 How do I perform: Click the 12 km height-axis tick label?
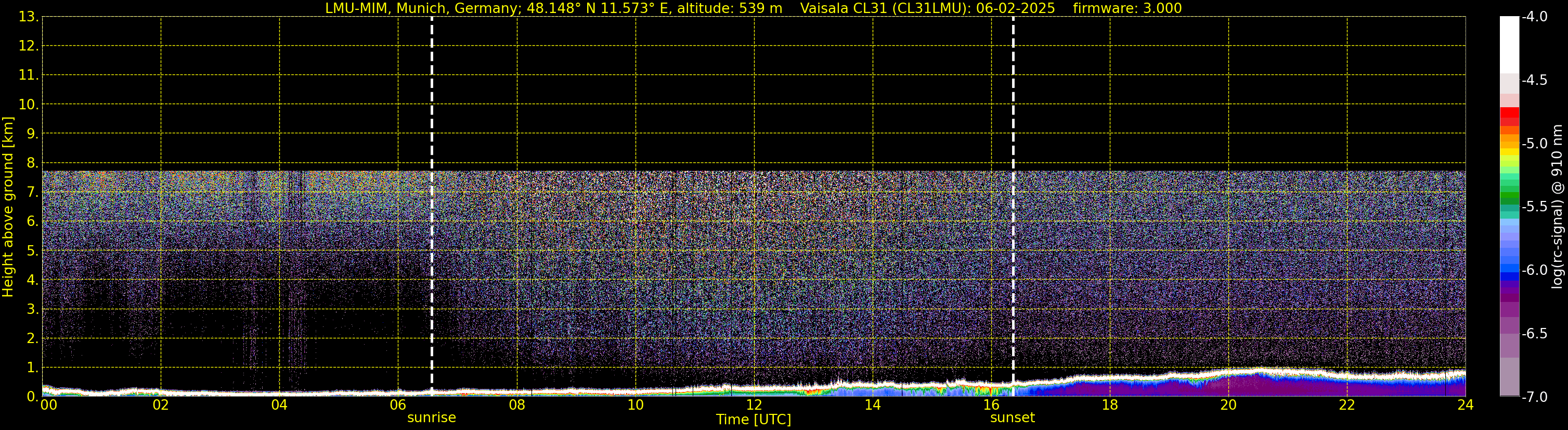click(29, 46)
